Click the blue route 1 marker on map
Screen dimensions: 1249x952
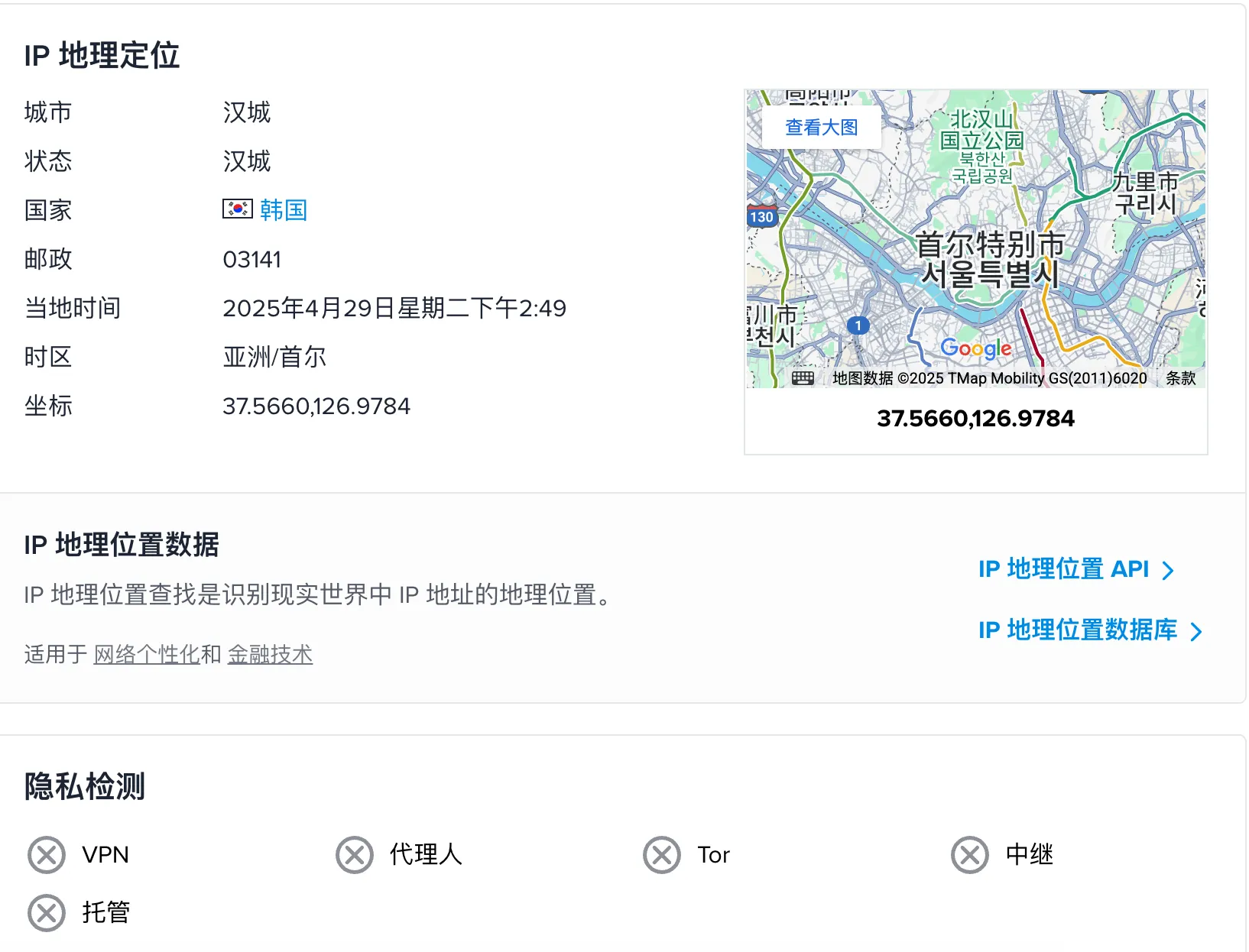click(858, 325)
